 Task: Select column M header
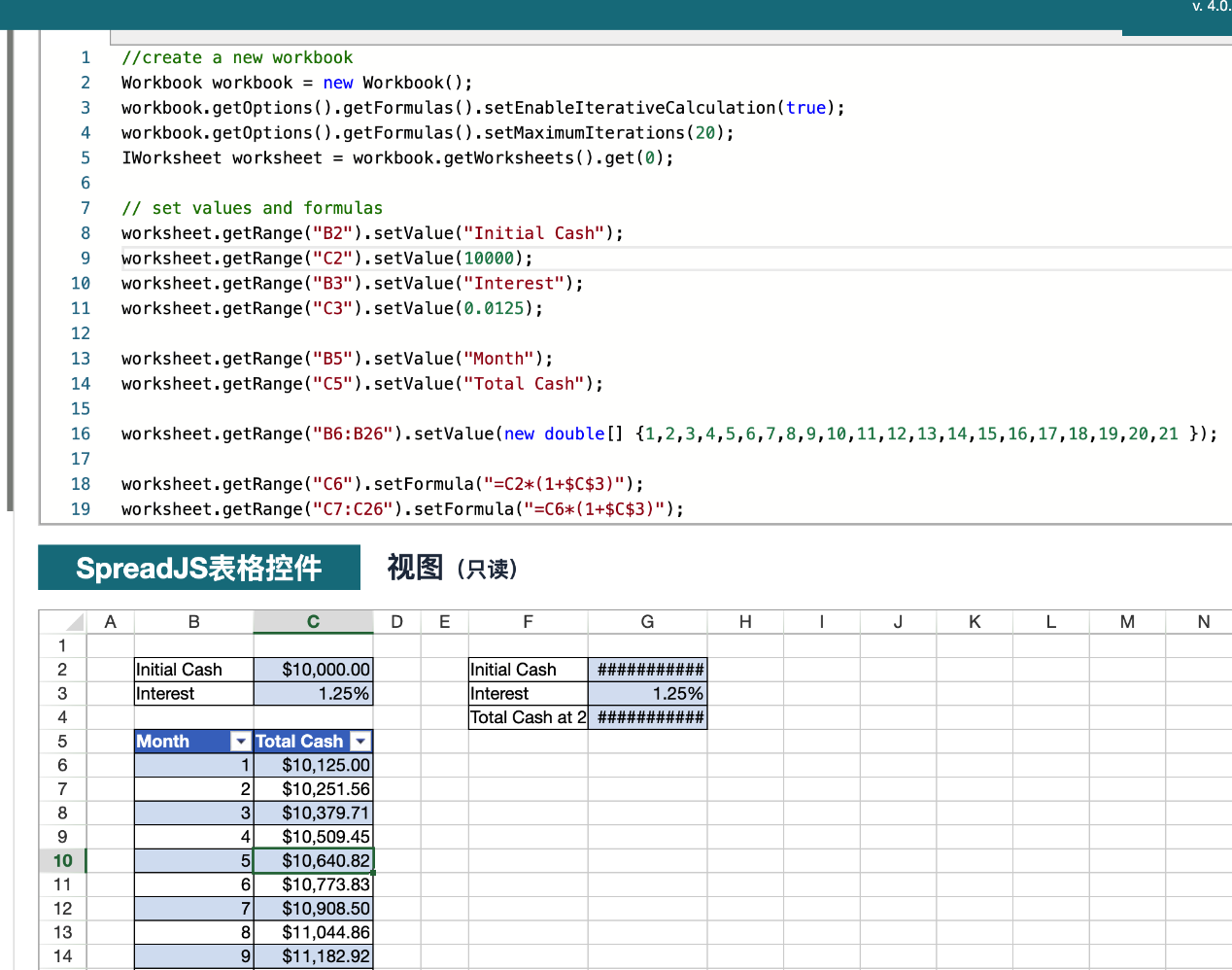1127,622
